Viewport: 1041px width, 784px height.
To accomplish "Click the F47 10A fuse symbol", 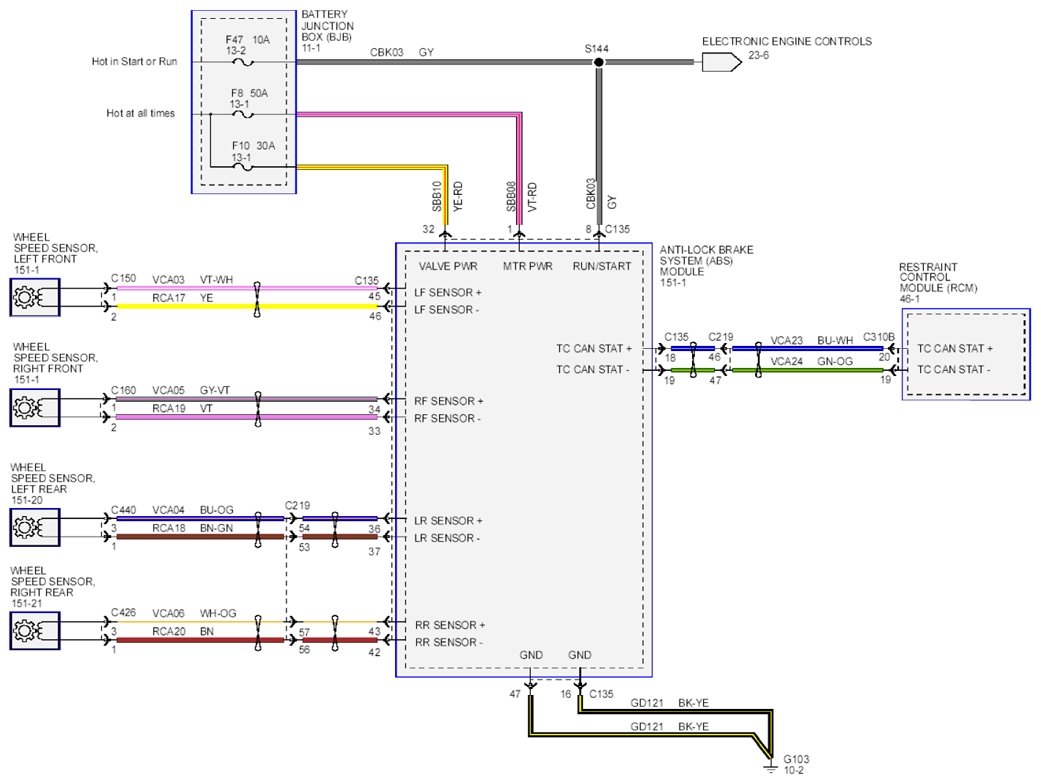I will (x=244, y=62).
